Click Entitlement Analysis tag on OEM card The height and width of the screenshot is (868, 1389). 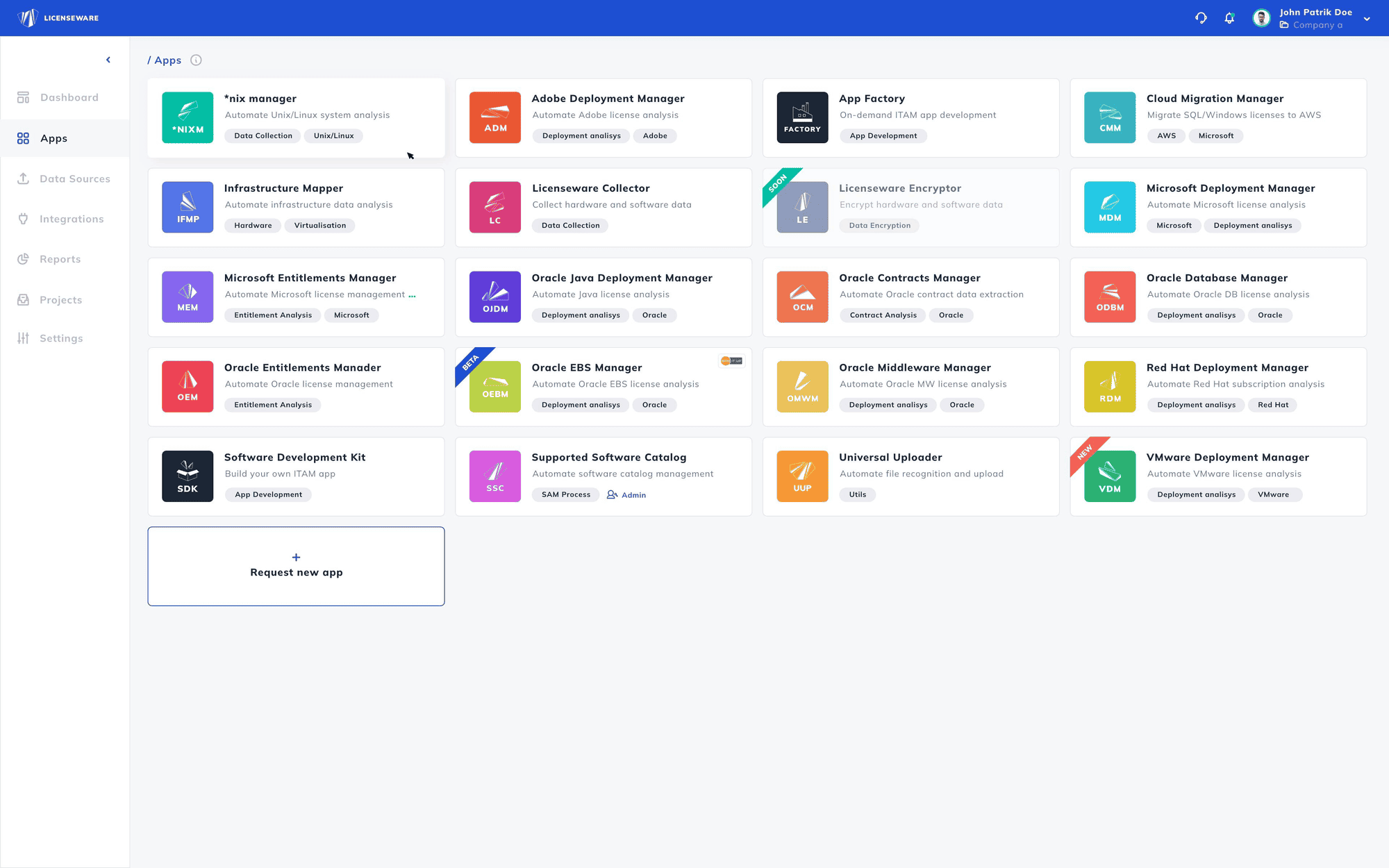pyautogui.click(x=273, y=405)
